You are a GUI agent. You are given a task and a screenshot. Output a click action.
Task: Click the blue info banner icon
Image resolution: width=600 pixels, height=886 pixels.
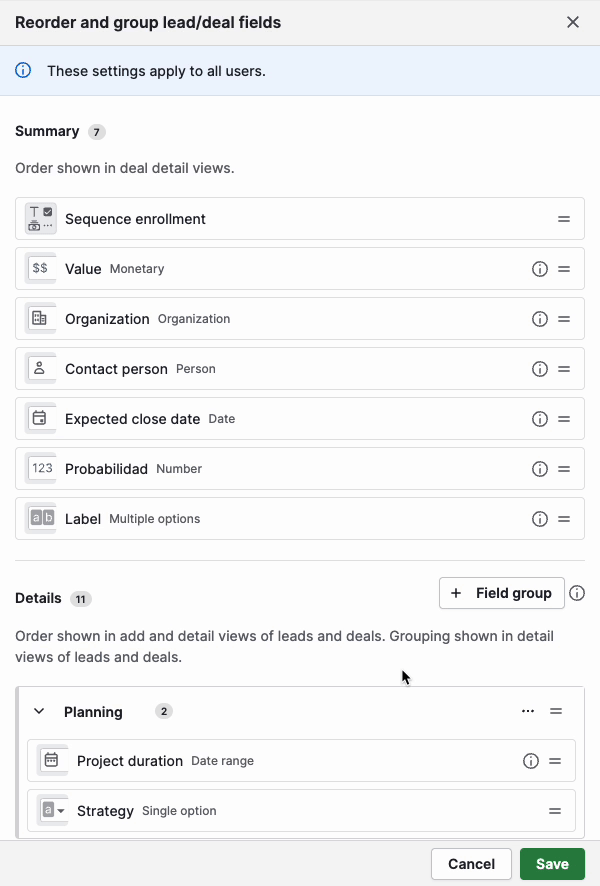pyautogui.click(x=23, y=71)
